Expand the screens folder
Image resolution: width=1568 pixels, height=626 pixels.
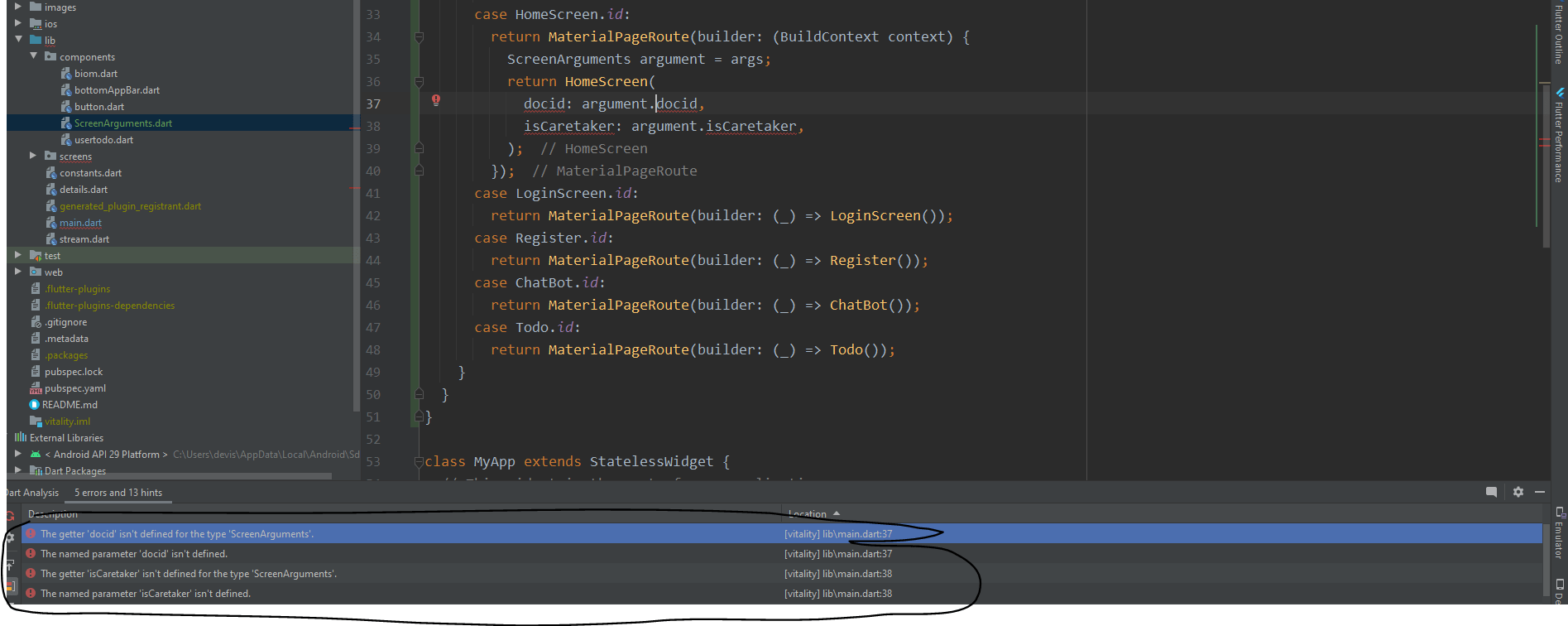33,156
